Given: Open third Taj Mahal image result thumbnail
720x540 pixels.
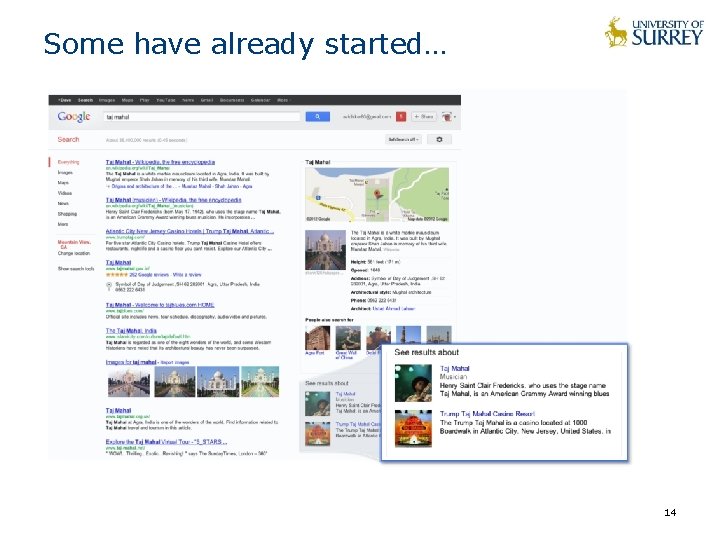Looking at the screenshot, I should [x=218, y=381].
